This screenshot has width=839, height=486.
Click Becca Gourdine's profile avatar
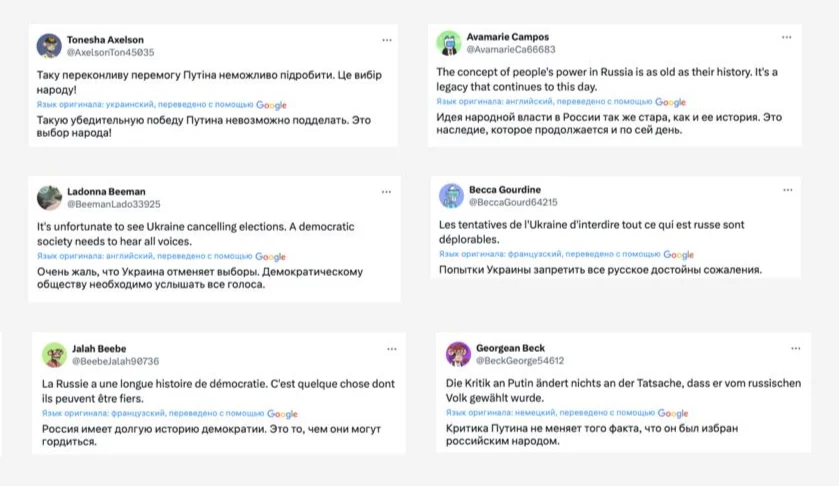[x=451, y=195]
